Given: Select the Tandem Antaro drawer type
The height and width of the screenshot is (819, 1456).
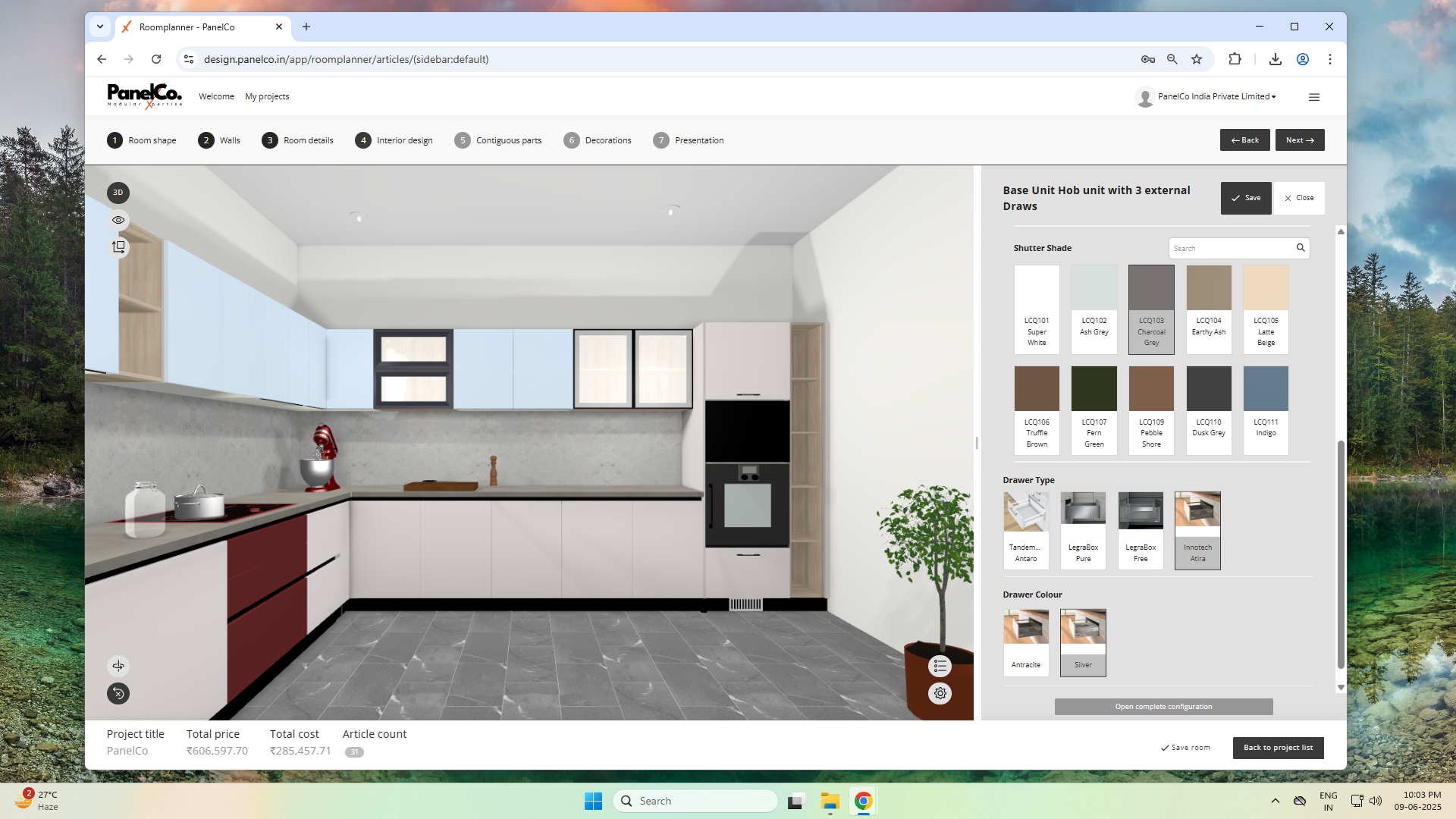Looking at the screenshot, I should 1026,530.
